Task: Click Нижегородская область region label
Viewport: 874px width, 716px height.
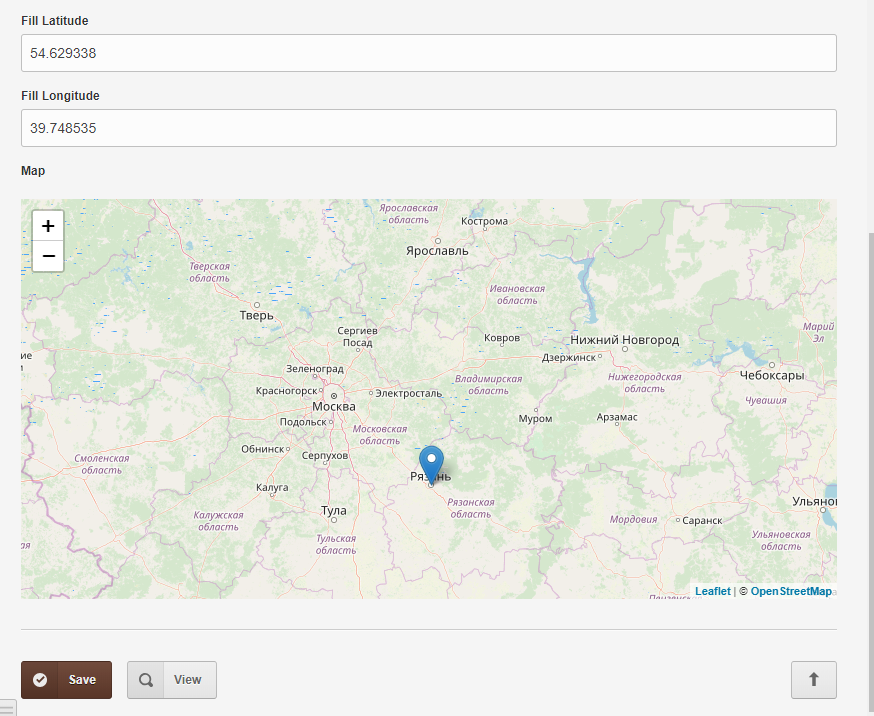Action: point(644,383)
